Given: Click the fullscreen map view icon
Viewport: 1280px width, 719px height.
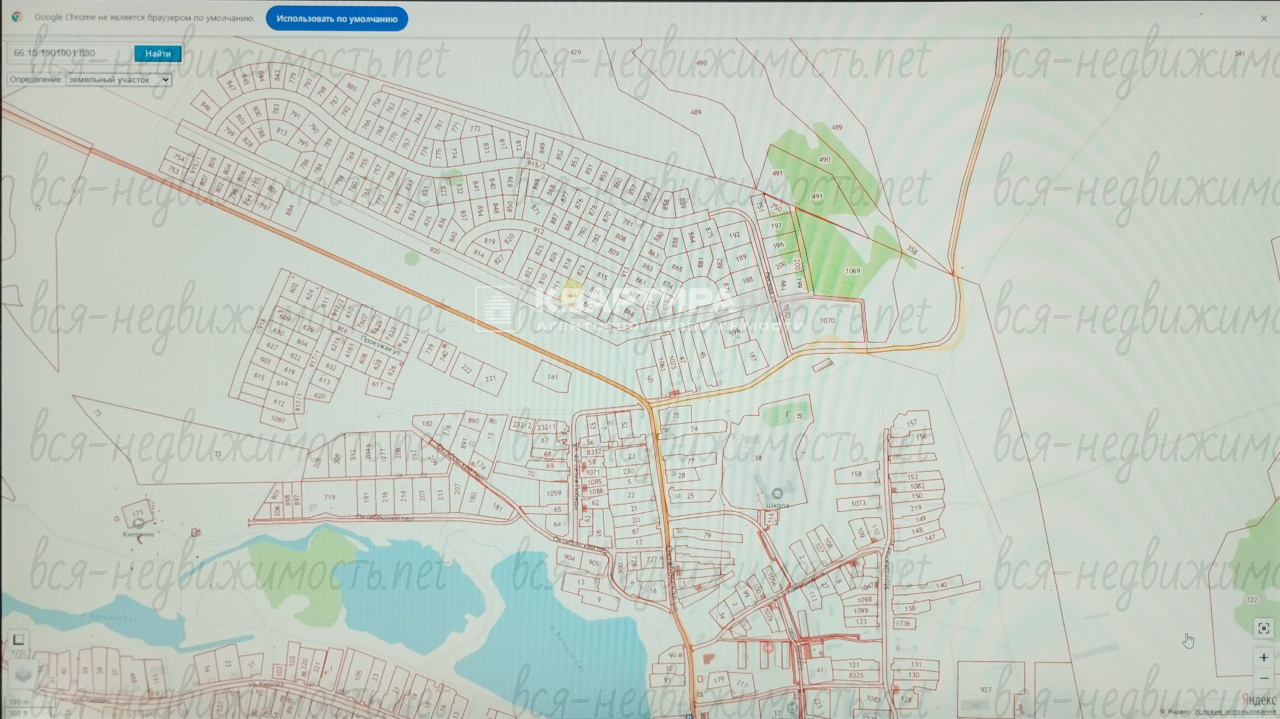Looking at the screenshot, I should click(1265, 628).
